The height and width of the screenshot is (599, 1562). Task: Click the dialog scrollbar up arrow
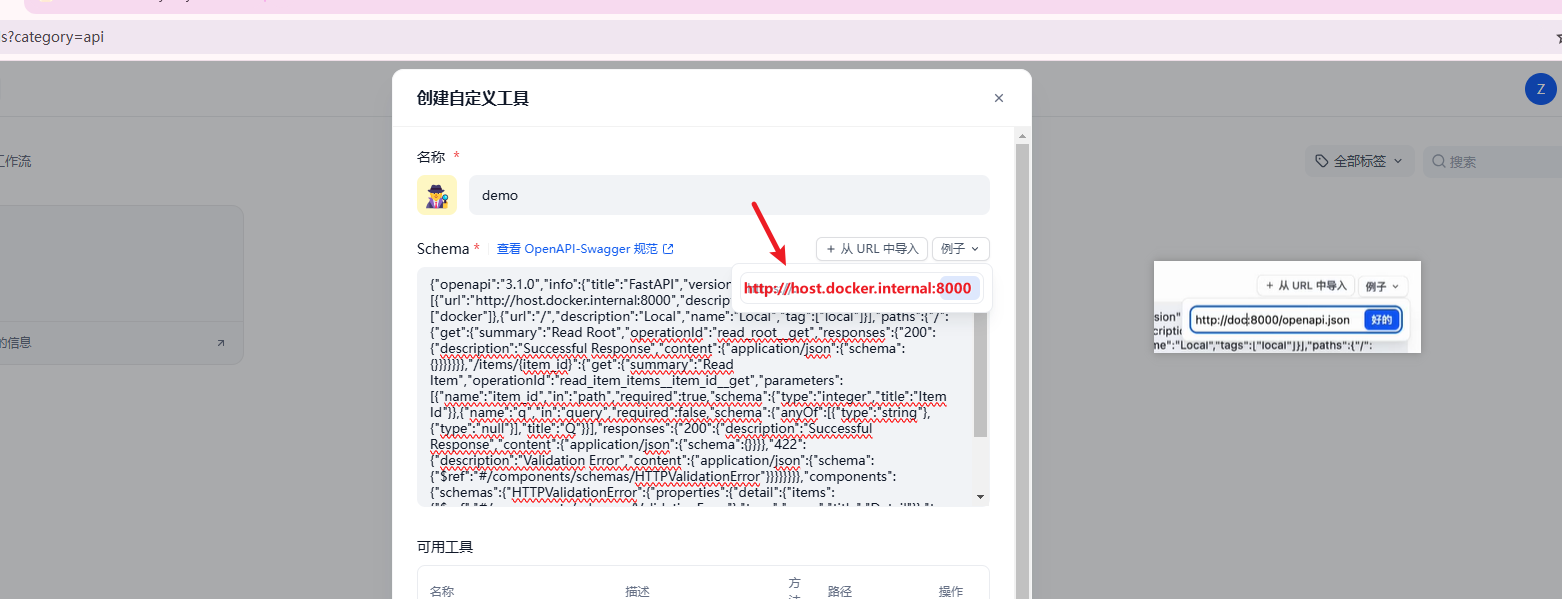1022,135
